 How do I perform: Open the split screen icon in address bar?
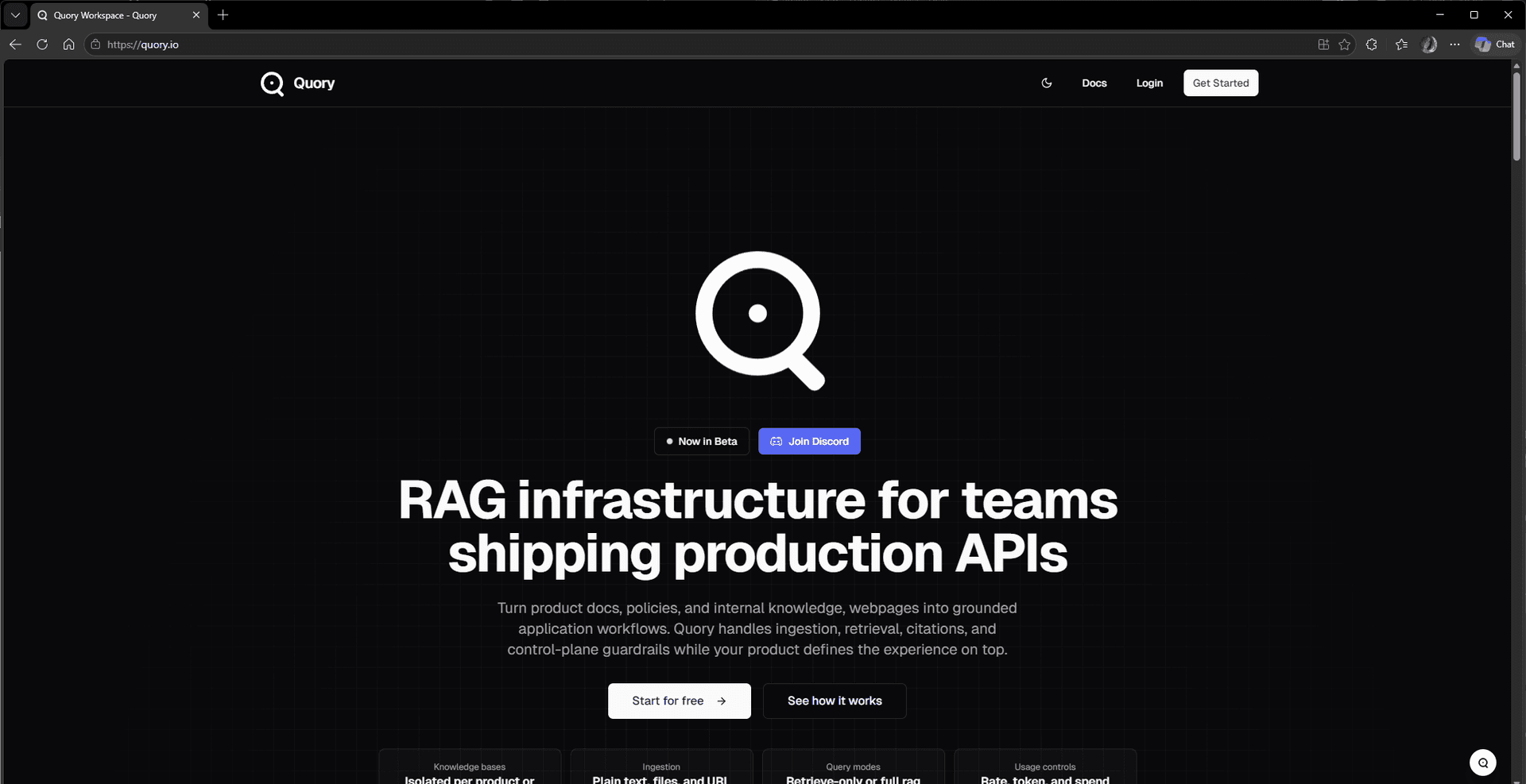tap(1323, 44)
